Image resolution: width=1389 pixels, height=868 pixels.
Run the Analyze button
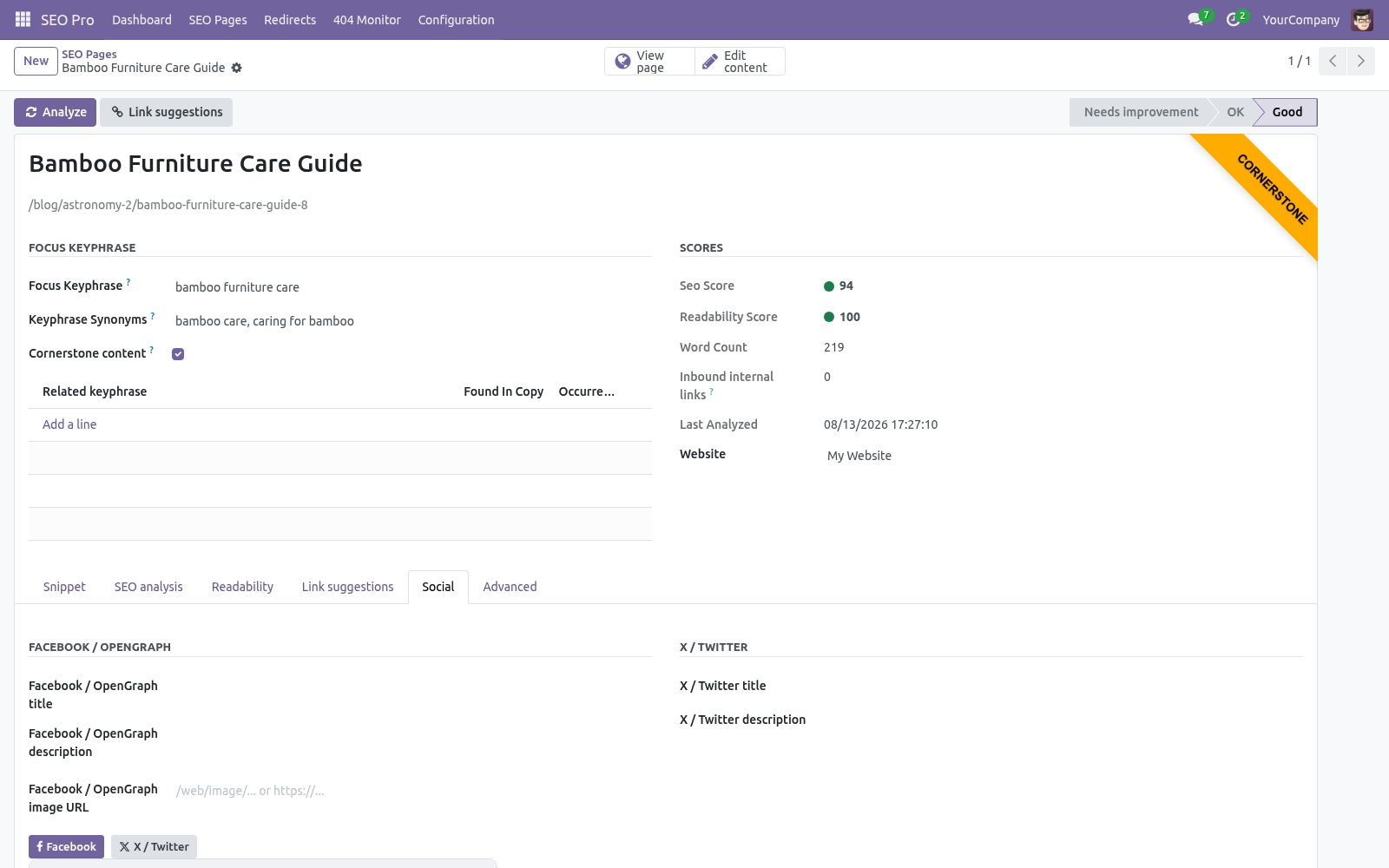click(x=55, y=112)
